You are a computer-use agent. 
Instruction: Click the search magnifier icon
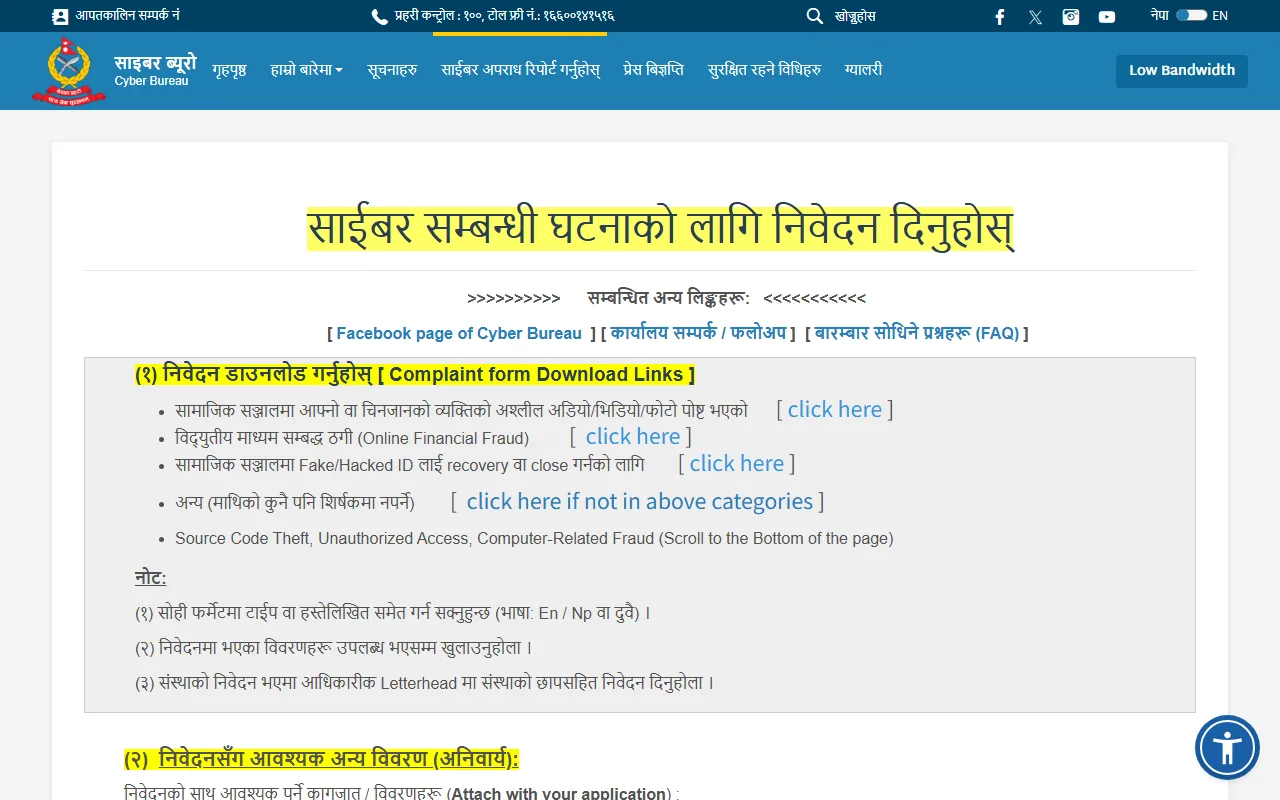[815, 16]
